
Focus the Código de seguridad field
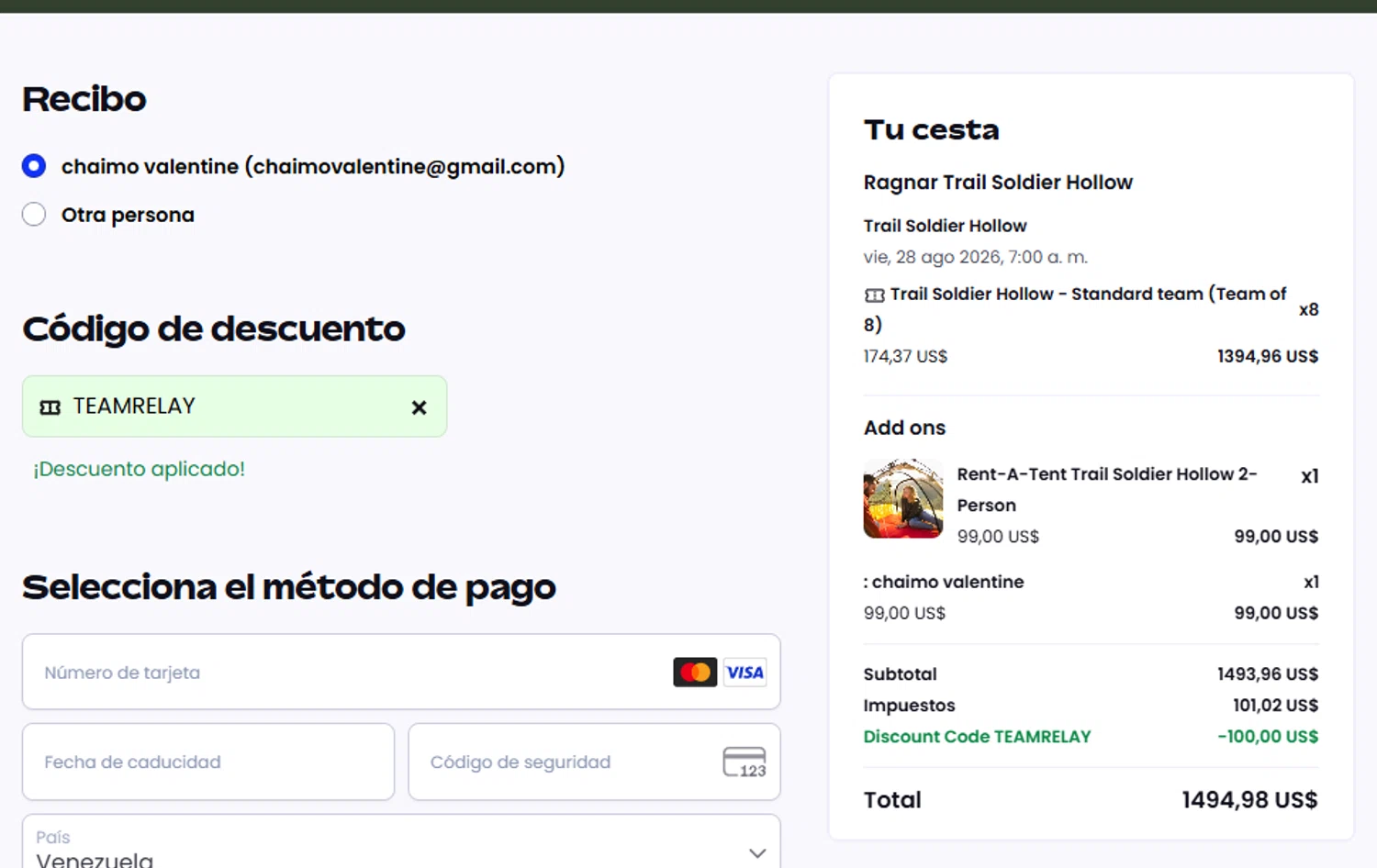[x=594, y=762]
